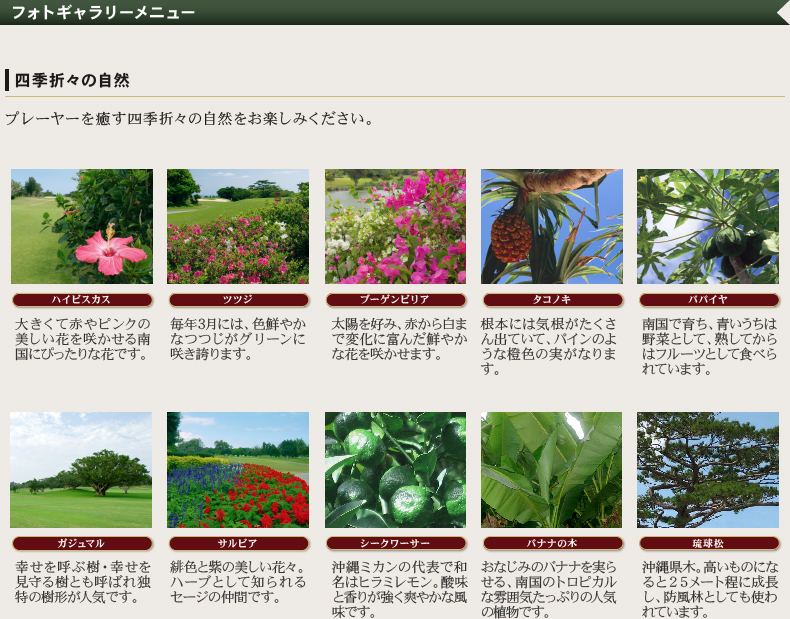Click the bougainvillea description starting 太陽を好み
This screenshot has height=619, width=790.
(x=399, y=339)
